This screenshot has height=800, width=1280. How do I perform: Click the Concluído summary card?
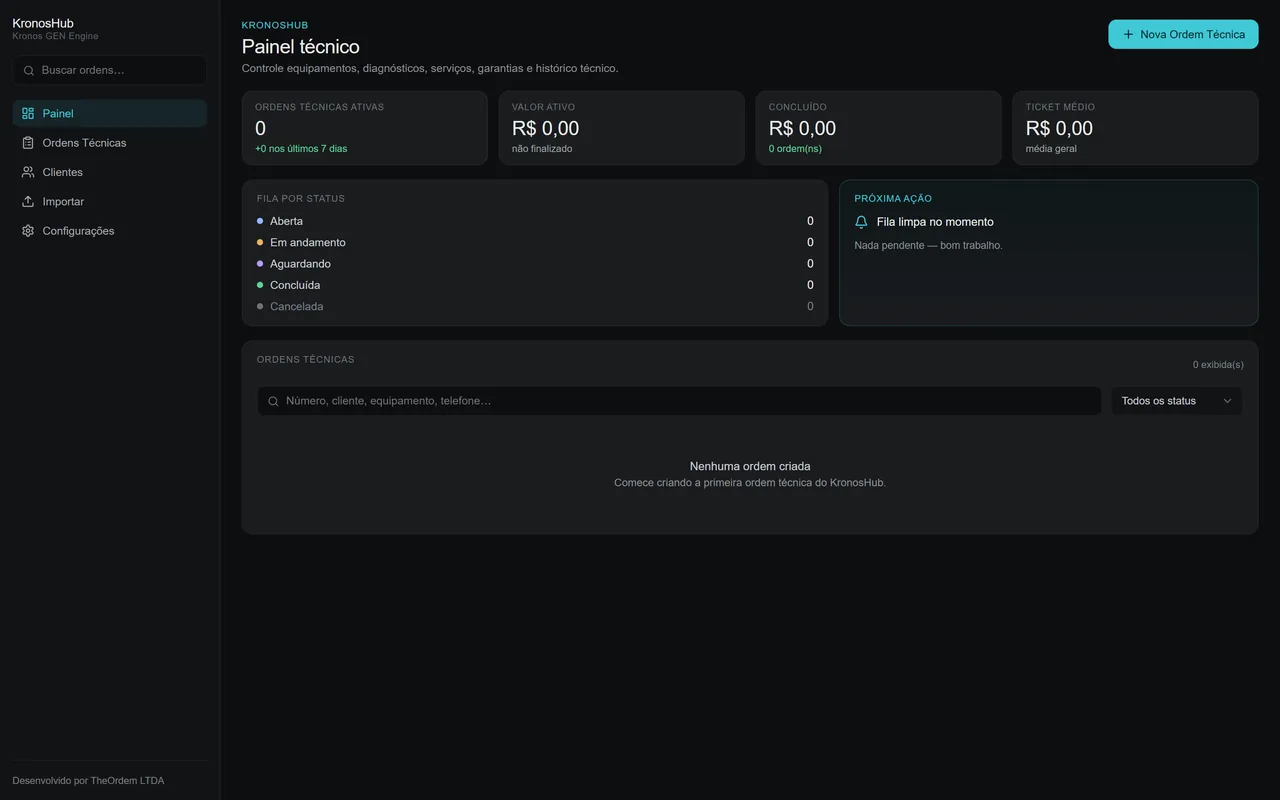coord(879,128)
